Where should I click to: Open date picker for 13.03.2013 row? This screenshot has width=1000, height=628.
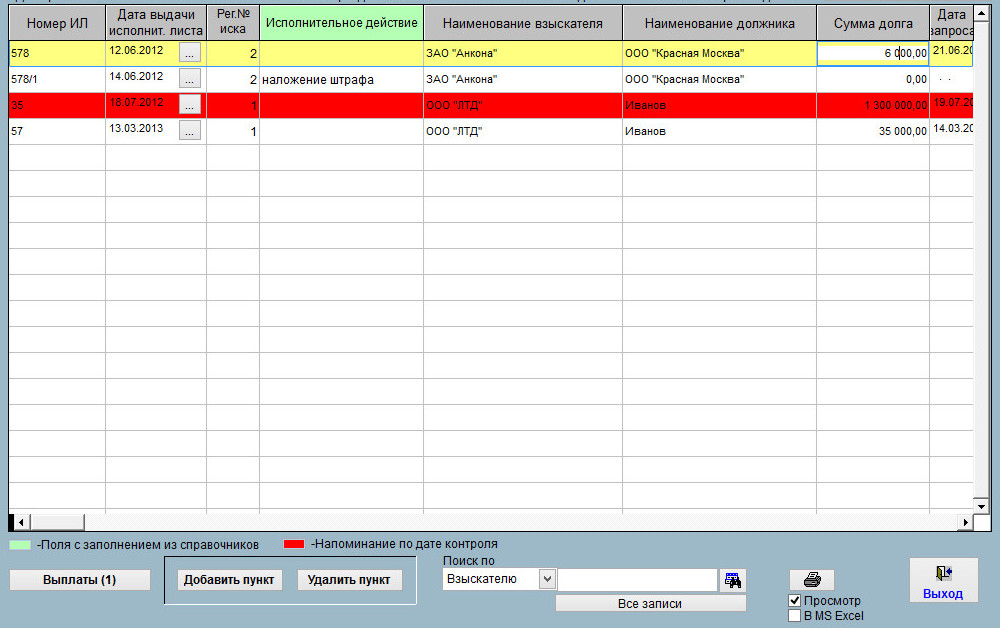[x=189, y=131]
